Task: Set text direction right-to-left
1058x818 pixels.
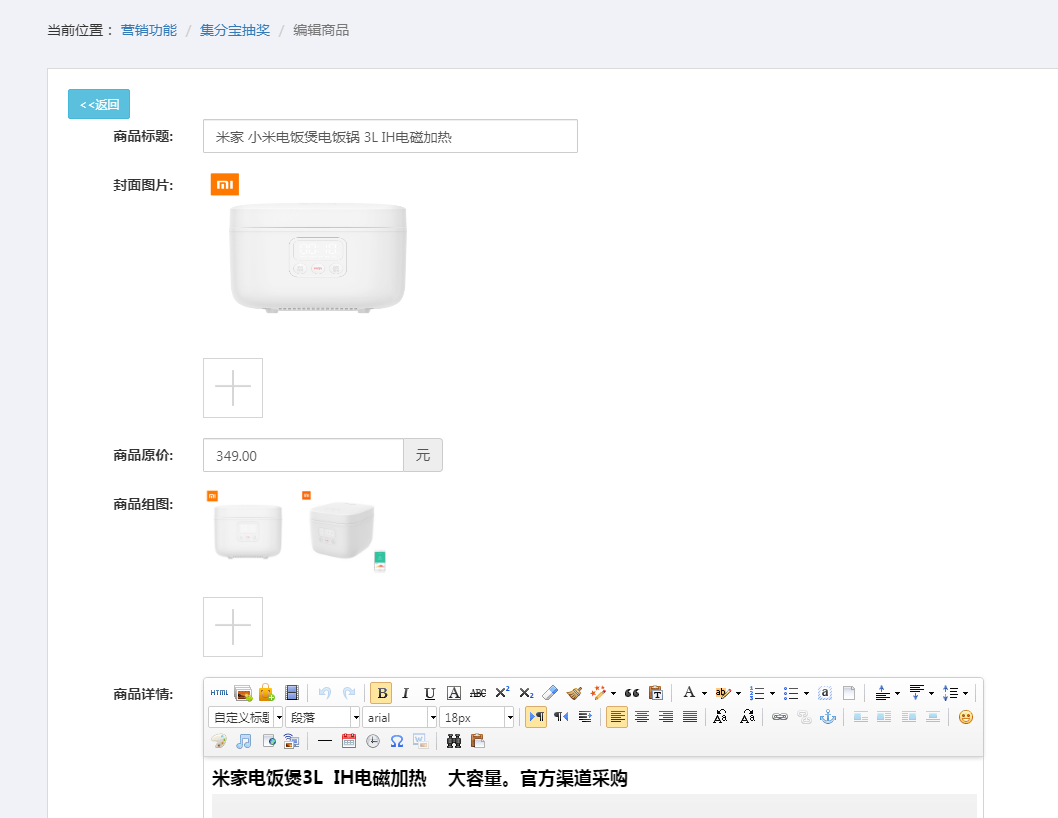Action: coord(561,717)
